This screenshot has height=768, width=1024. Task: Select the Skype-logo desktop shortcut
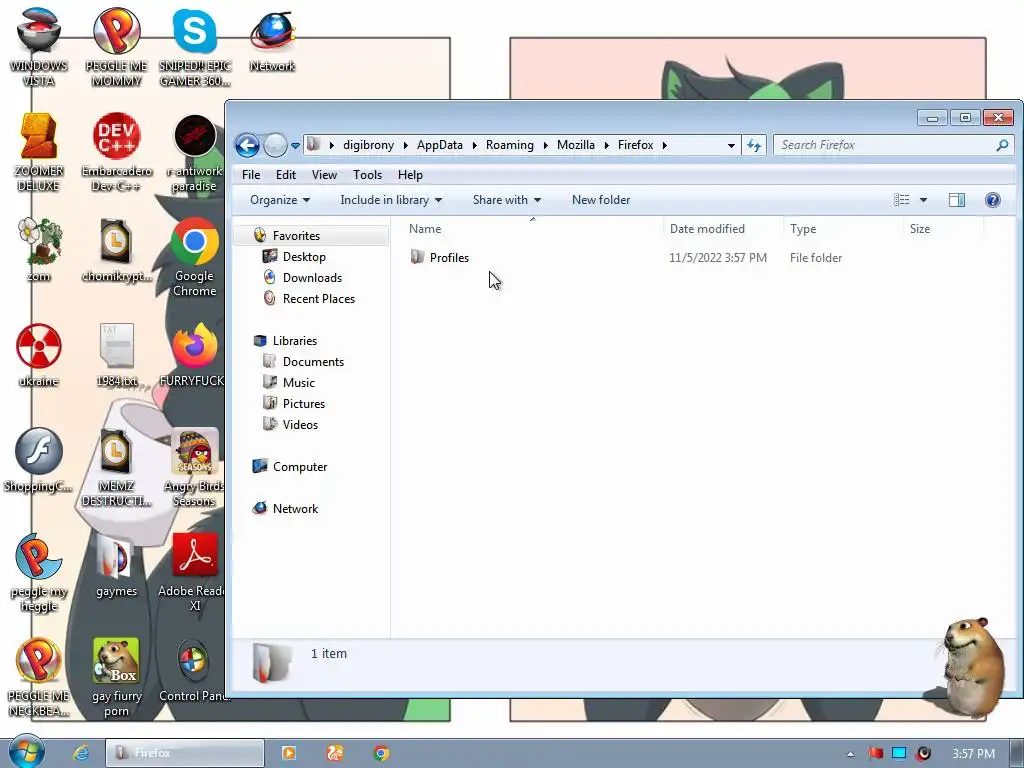coord(195,47)
